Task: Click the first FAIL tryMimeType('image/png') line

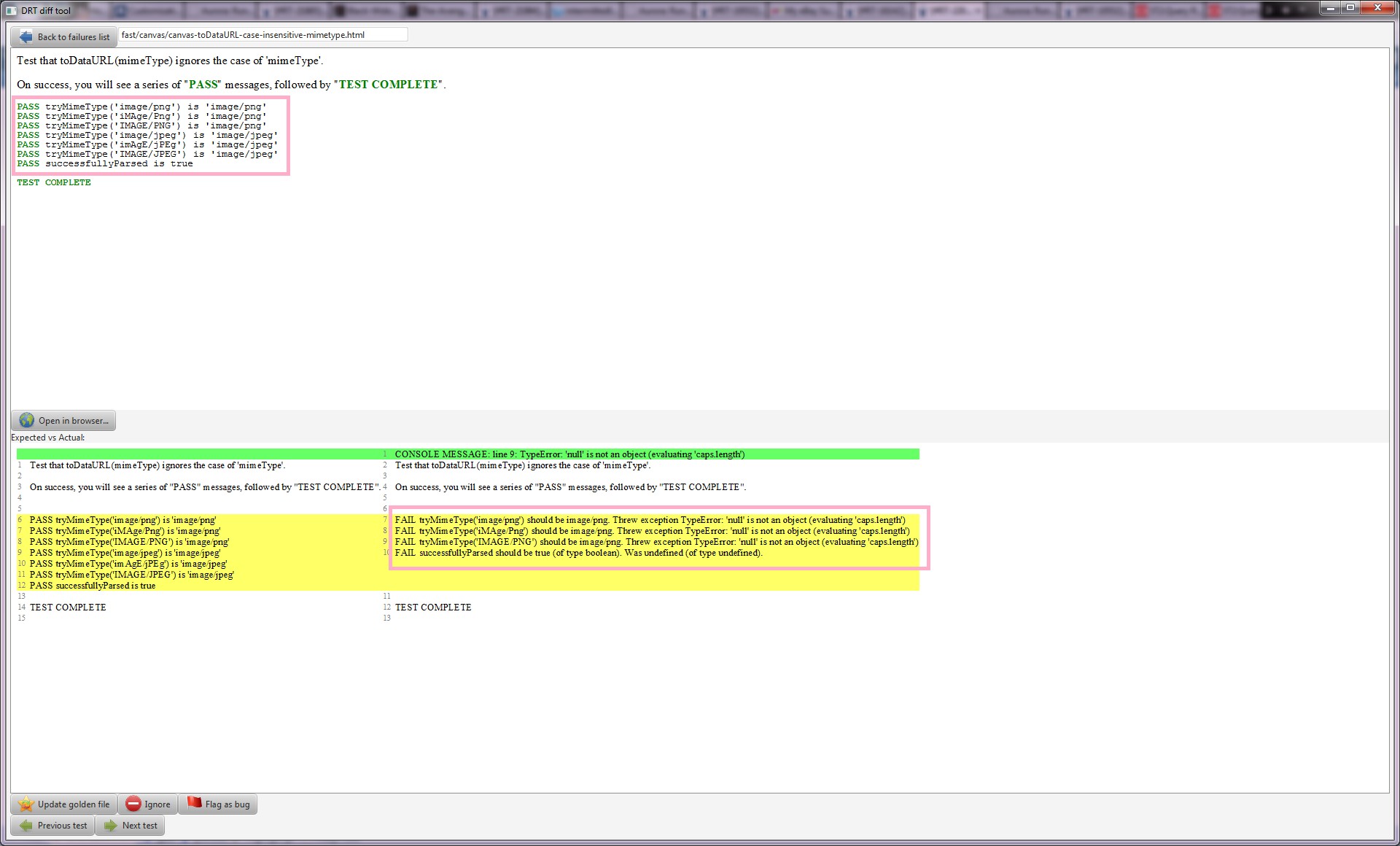Action: (649, 520)
